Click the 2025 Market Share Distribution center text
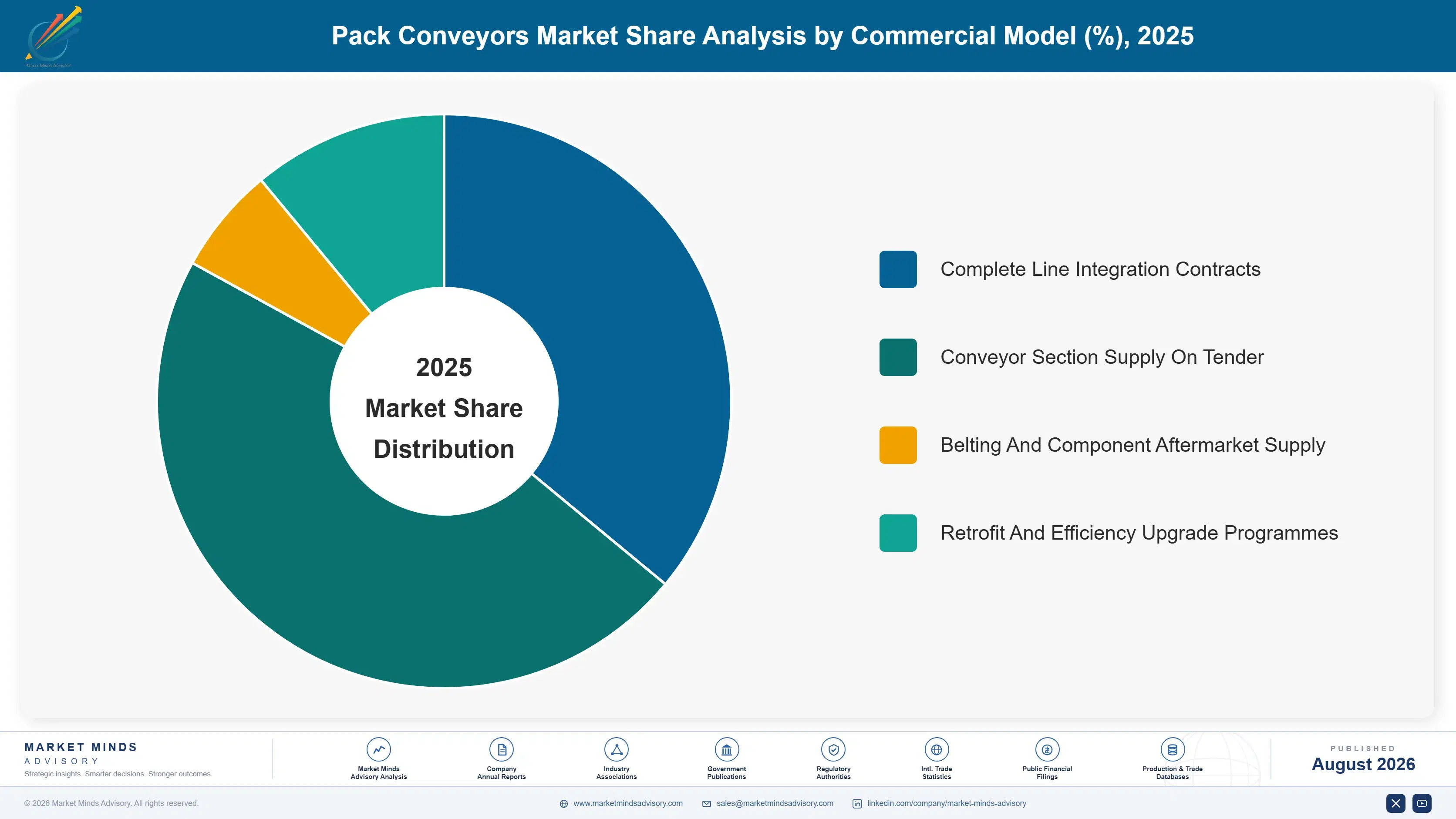The width and height of the screenshot is (1456, 819). click(x=444, y=408)
